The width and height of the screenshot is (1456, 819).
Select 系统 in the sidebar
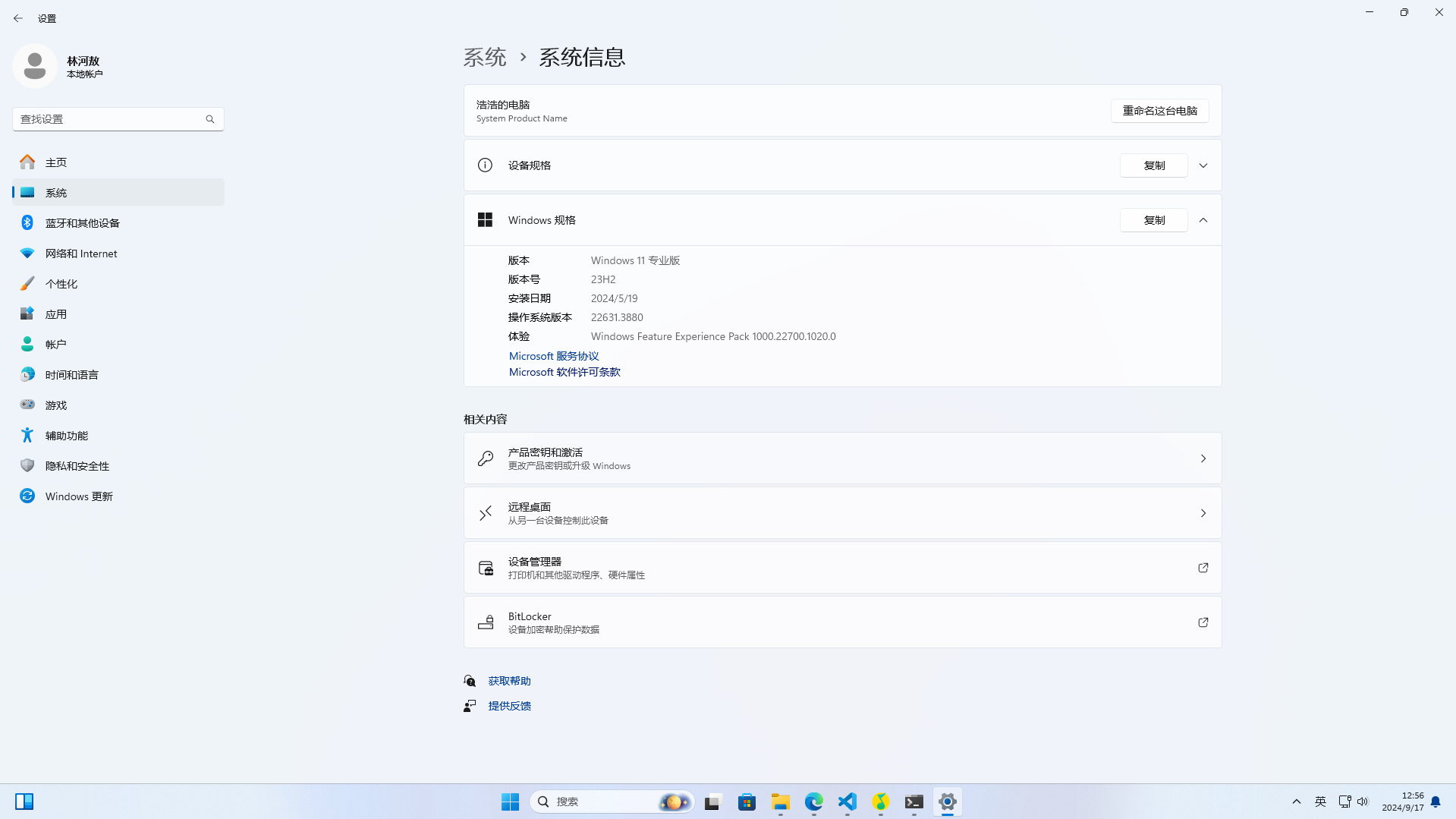[x=118, y=193]
